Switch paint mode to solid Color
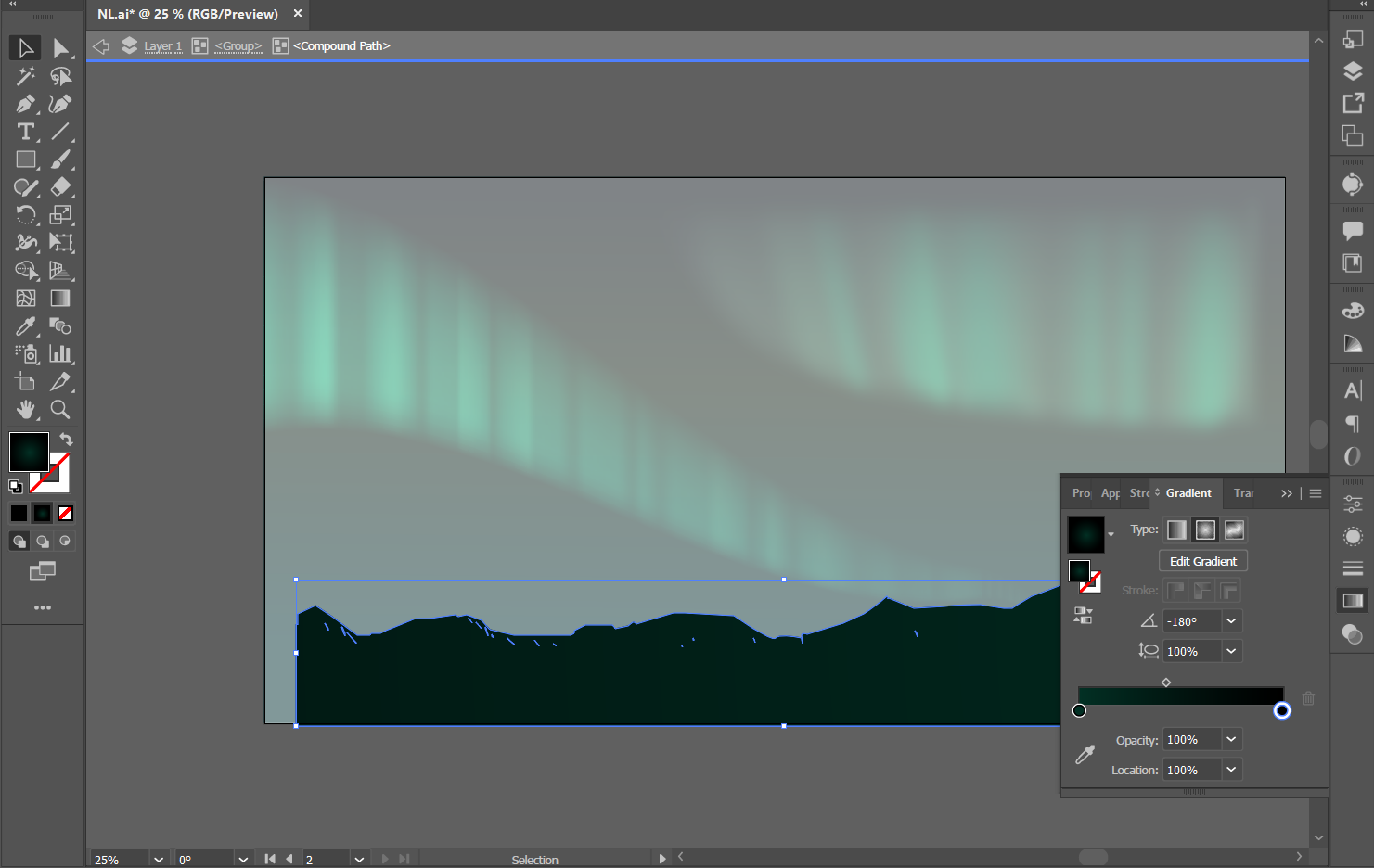Image resolution: width=1374 pixels, height=868 pixels. [x=19, y=513]
